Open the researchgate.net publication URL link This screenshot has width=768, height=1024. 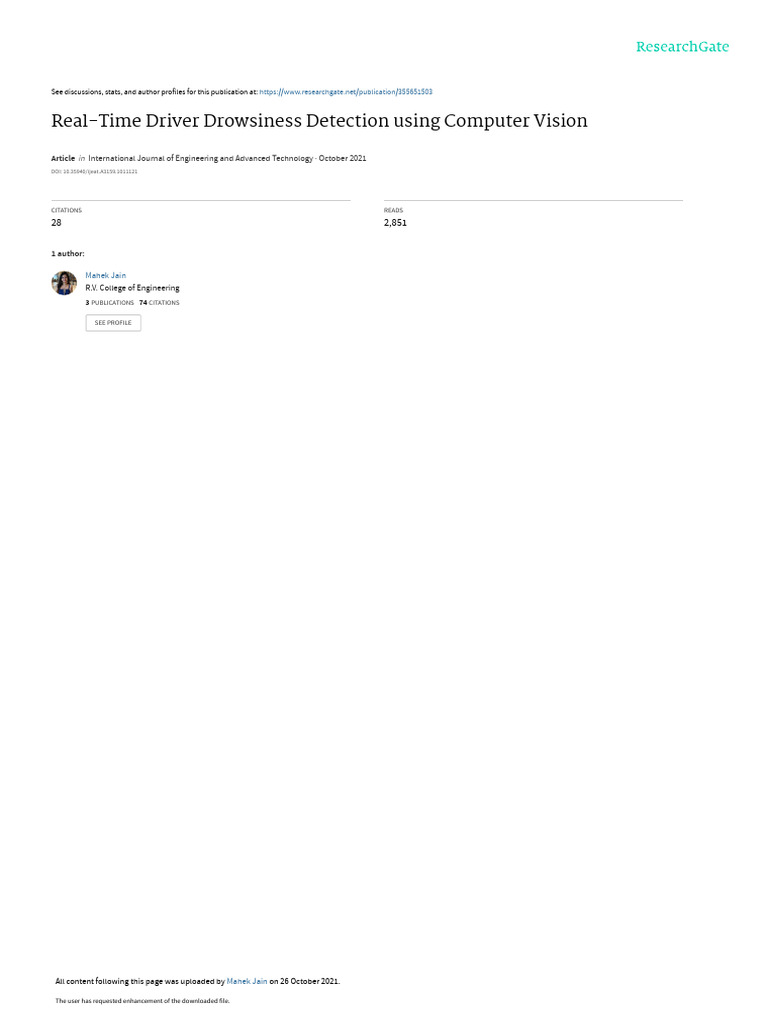[345, 92]
